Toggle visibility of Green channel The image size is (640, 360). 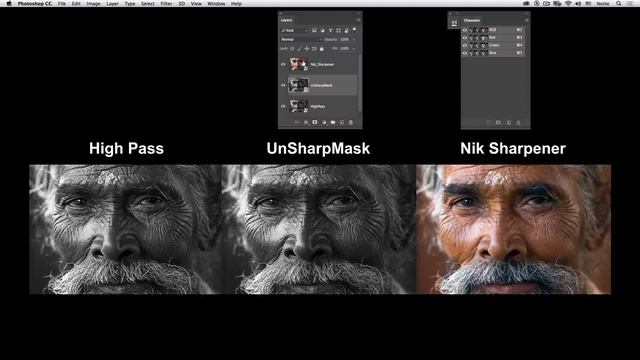coord(464,45)
